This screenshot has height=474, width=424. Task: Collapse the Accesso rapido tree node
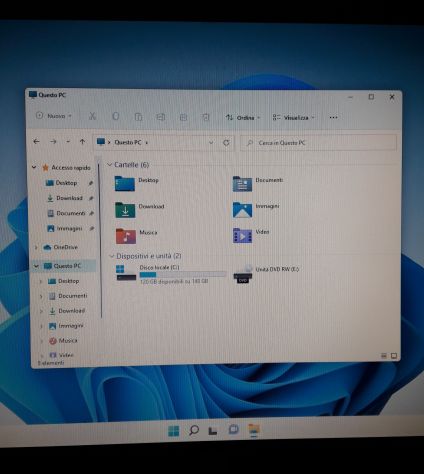click(x=34, y=167)
